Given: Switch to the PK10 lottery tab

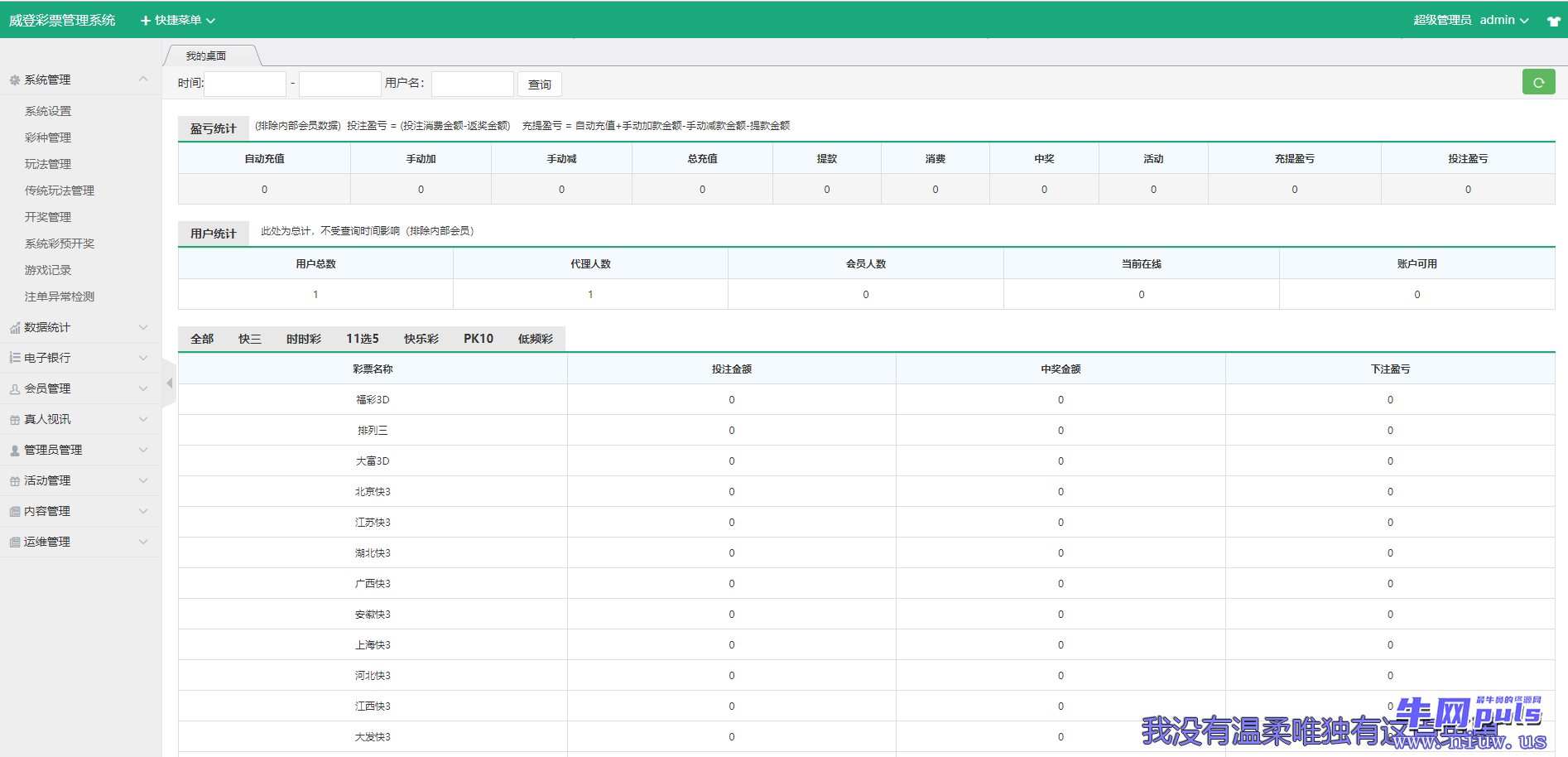Looking at the screenshot, I should (479, 339).
